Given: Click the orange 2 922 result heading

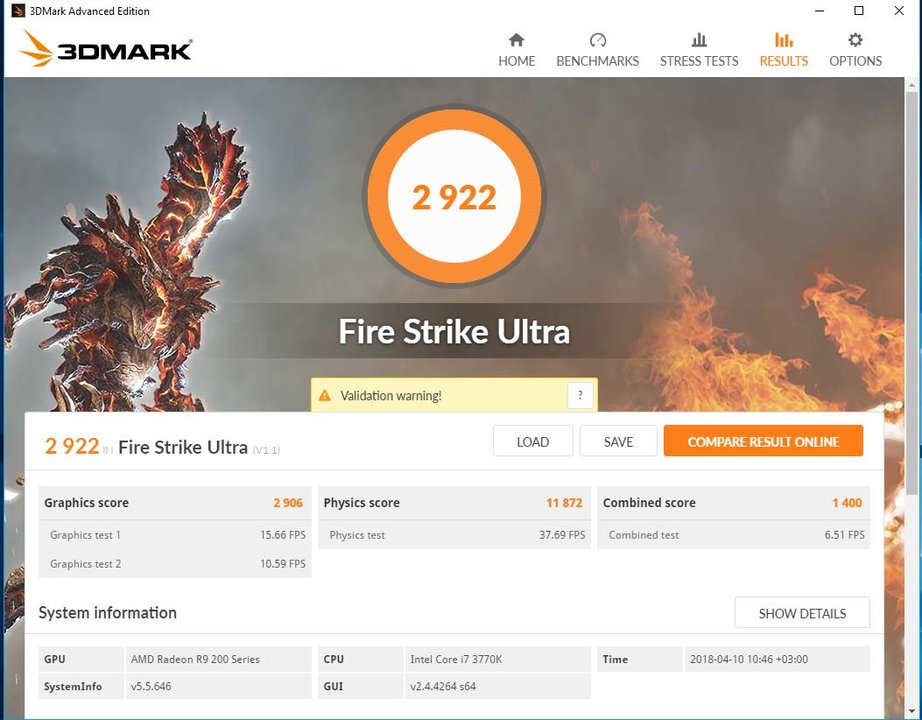Looking at the screenshot, I should pyautogui.click(x=72, y=446).
